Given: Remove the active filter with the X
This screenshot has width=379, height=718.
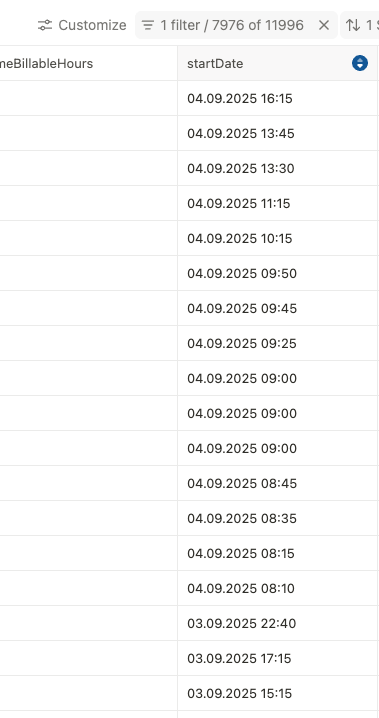Looking at the screenshot, I should click(x=324, y=25).
